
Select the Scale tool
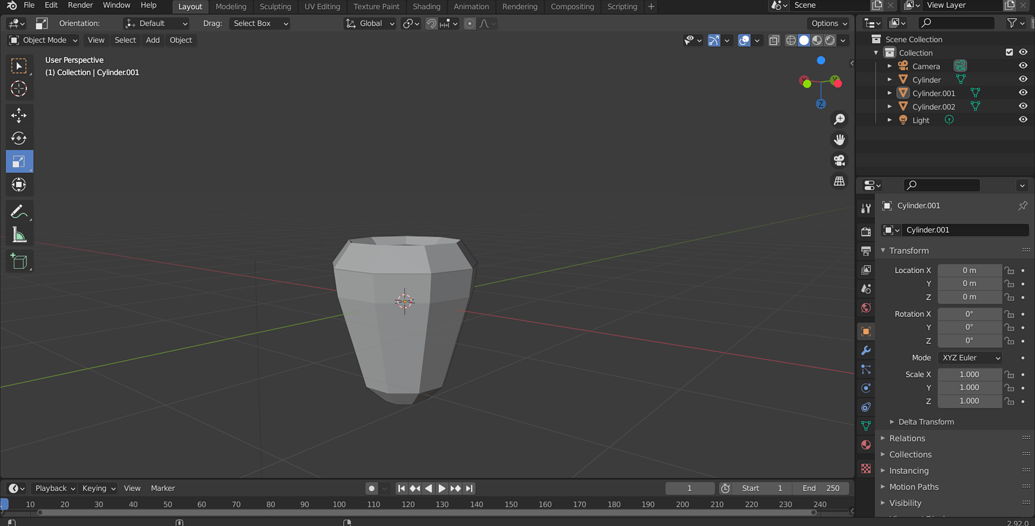click(x=19, y=162)
